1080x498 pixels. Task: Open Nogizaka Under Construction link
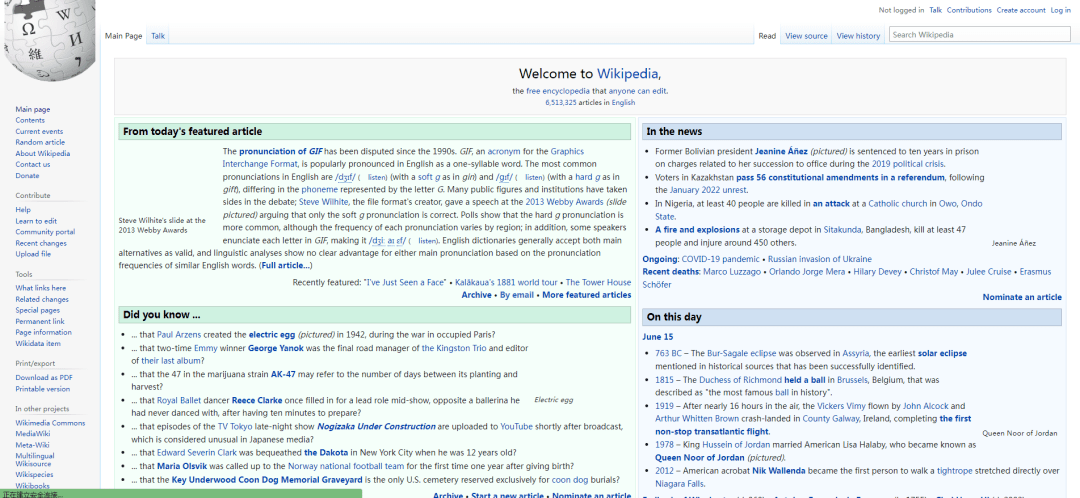pyautogui.click(x=376, y=427)
